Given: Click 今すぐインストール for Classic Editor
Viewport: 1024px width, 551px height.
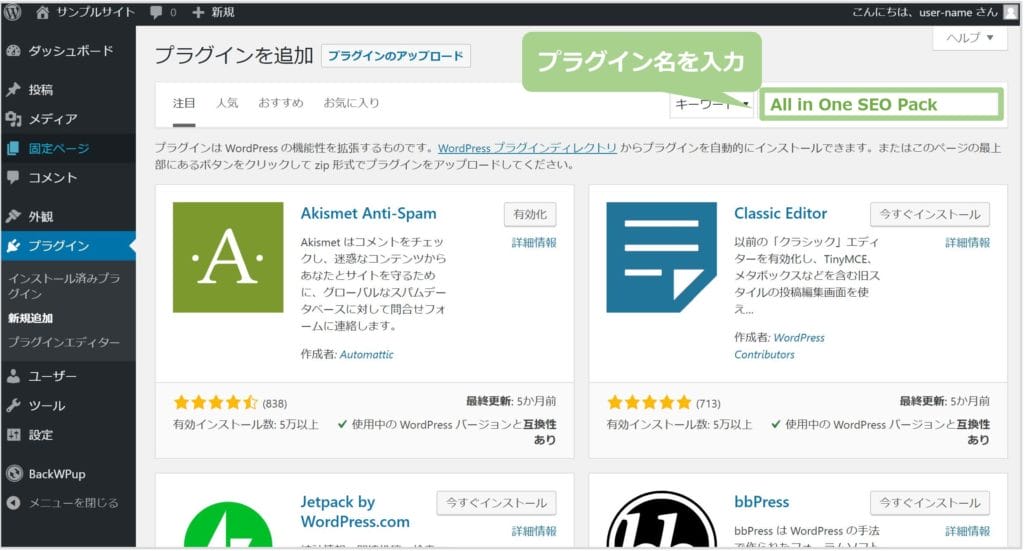Looking at the screenshot, I should click(930, 214).
